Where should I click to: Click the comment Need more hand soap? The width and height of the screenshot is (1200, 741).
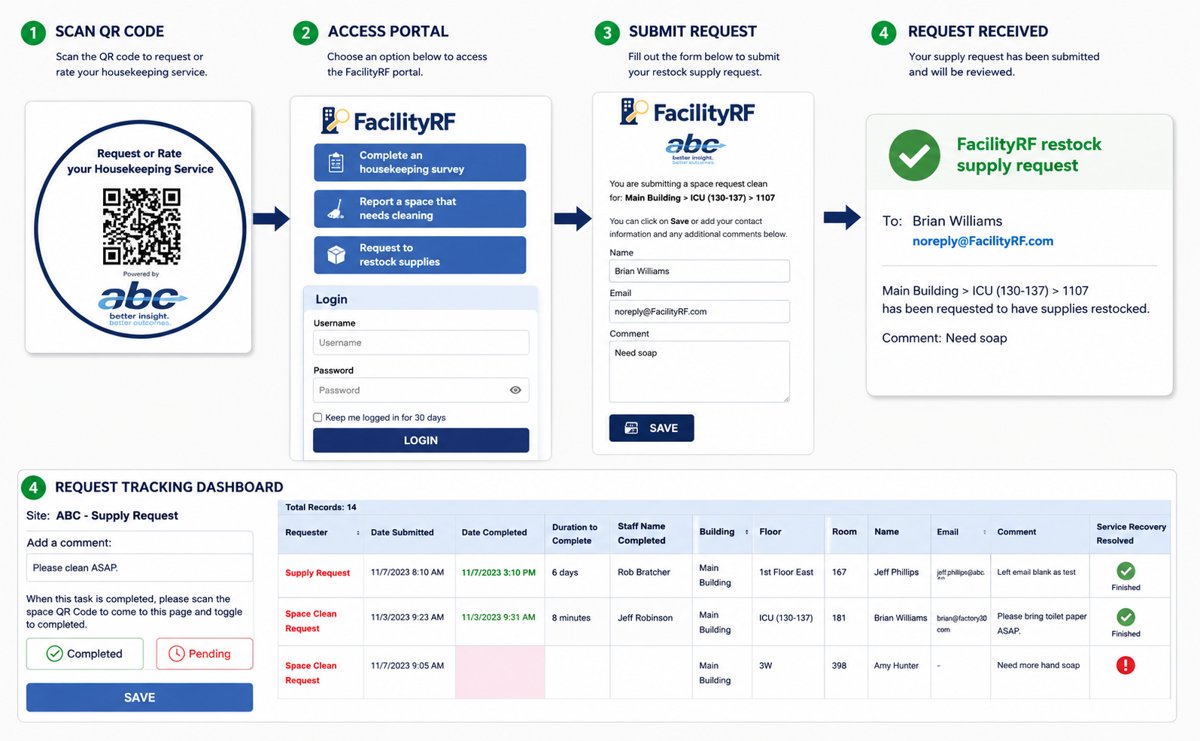1040,665
